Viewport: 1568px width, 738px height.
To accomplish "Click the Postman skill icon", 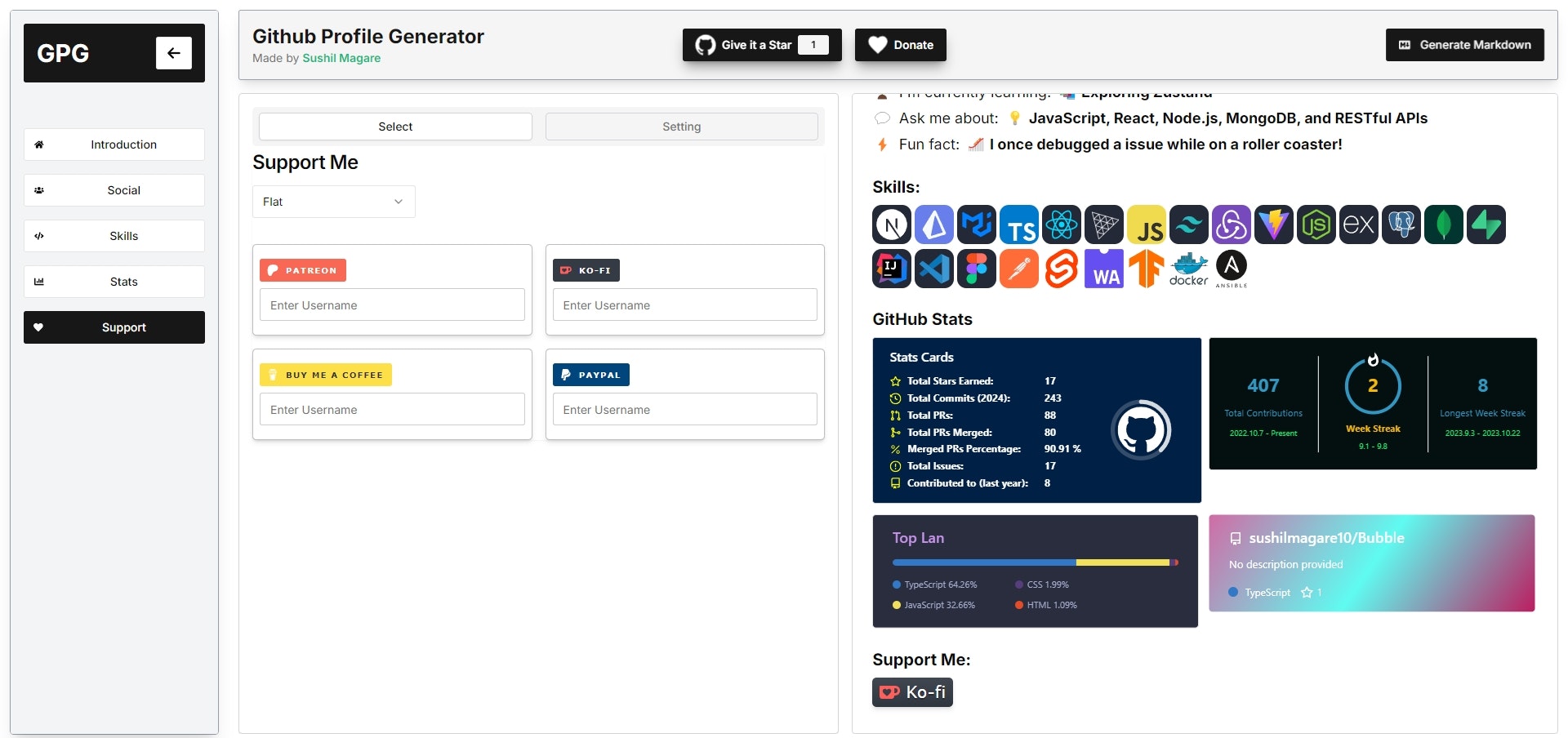I will [1019, 269].
